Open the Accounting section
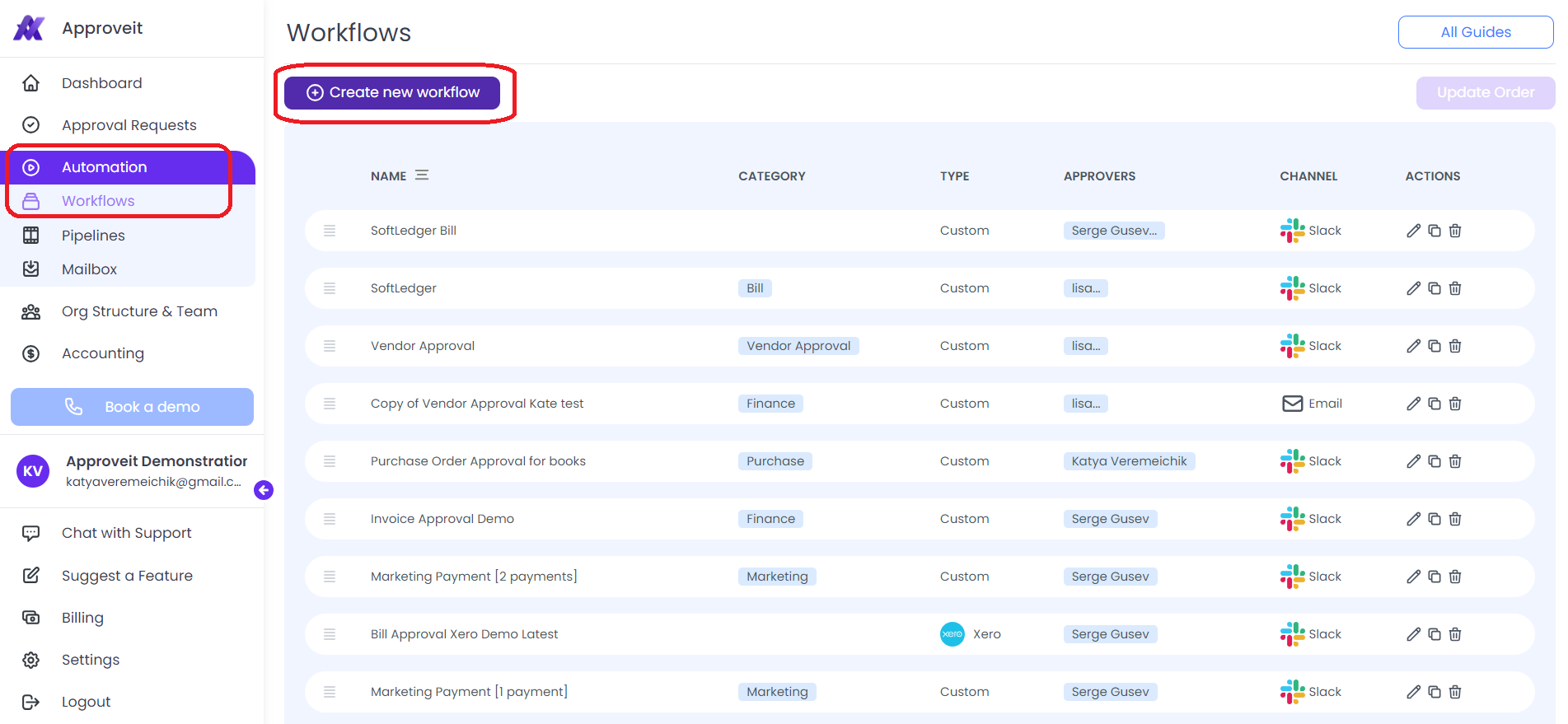This screenshot has height=724, width=1568. coord(103,353)
